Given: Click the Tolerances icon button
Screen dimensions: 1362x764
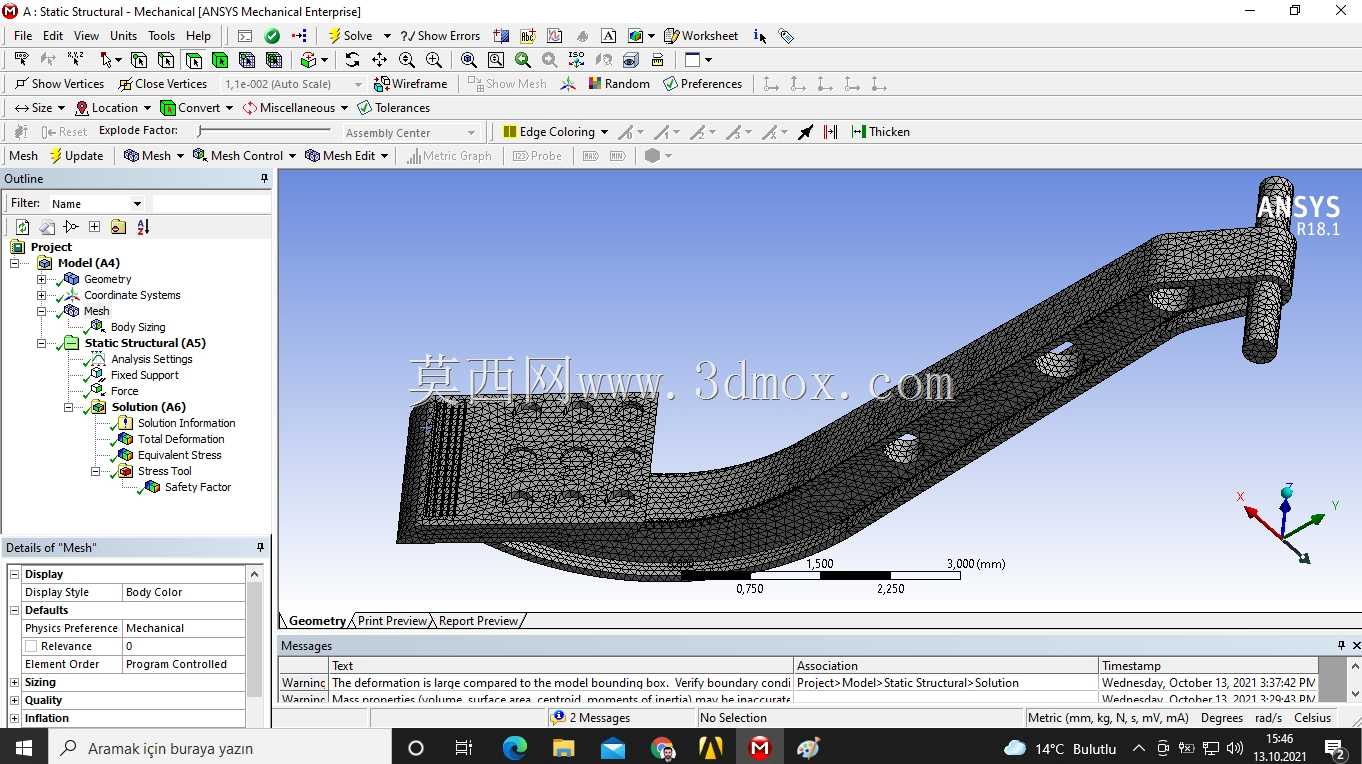Looking at the screenshot, I should tap(393, 108).
